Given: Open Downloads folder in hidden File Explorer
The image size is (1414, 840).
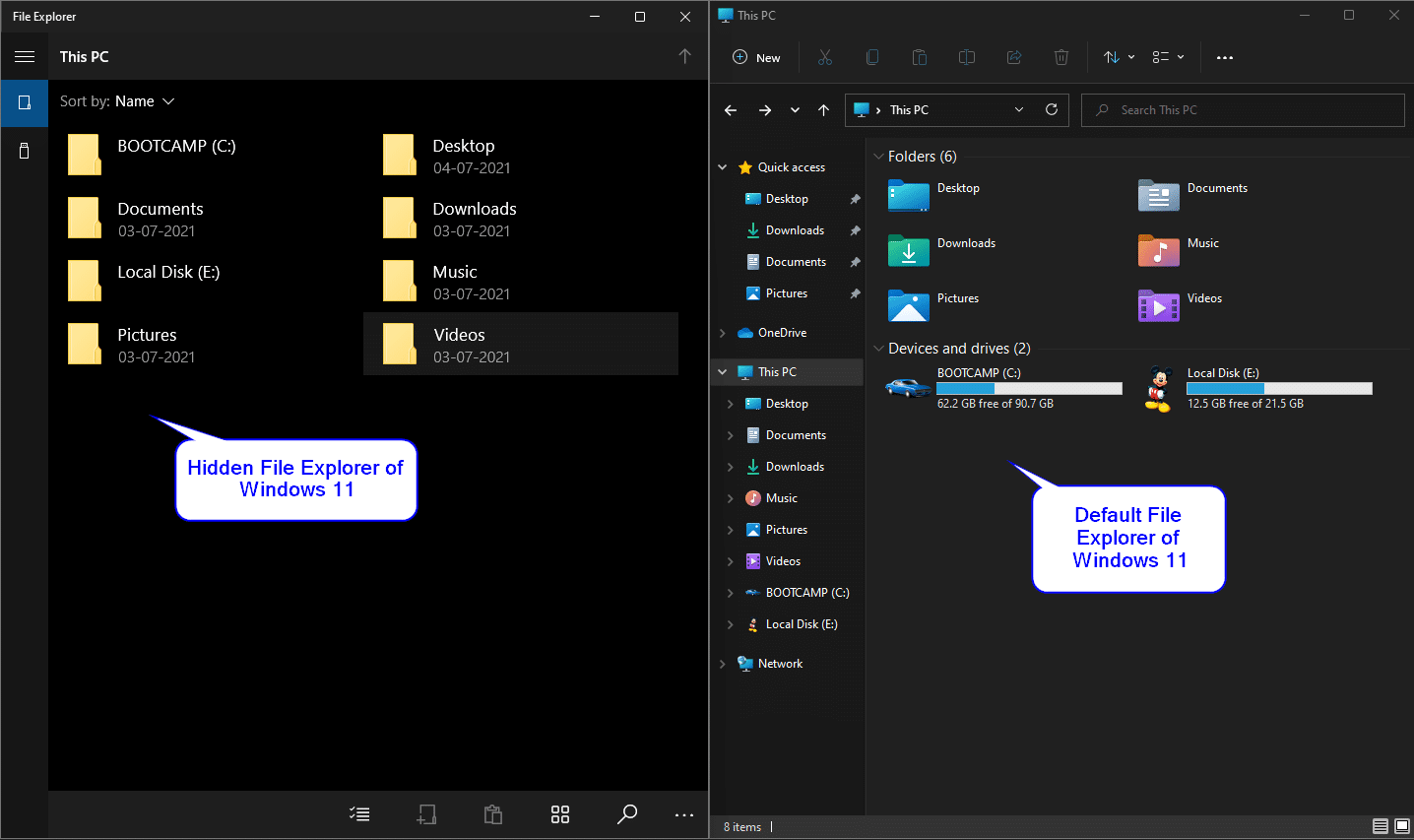Looking at the screenshot, I should pos(521,218).
